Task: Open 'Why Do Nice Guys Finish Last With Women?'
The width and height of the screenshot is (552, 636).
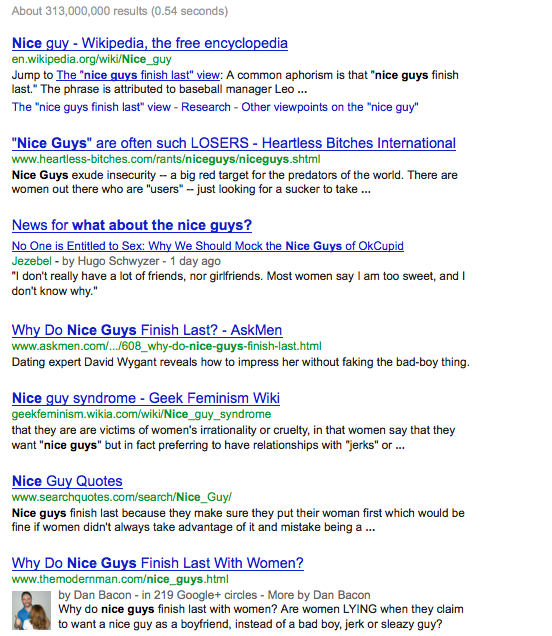Action: (x=158, y=563)
